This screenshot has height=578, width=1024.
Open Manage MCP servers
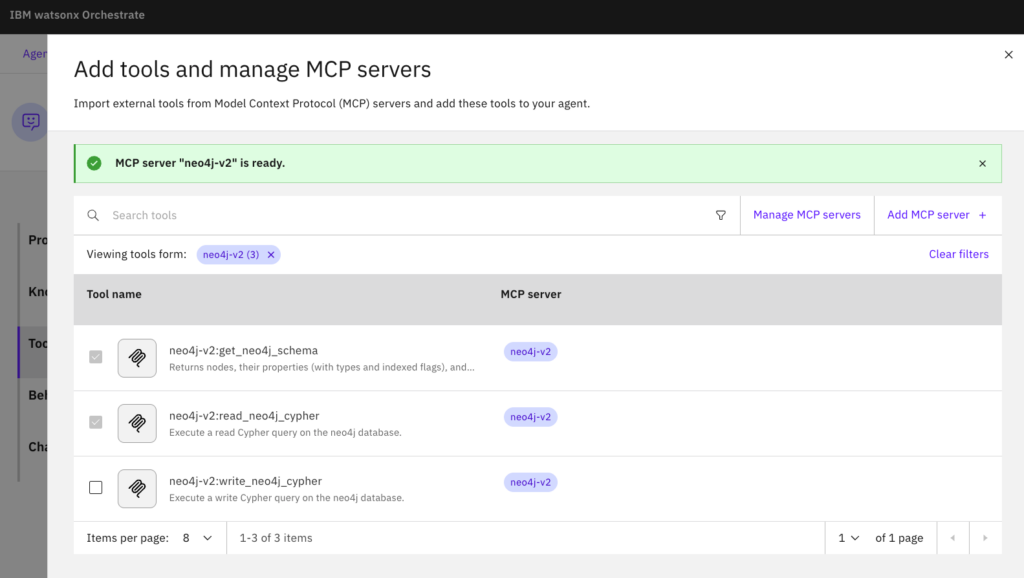806,215
